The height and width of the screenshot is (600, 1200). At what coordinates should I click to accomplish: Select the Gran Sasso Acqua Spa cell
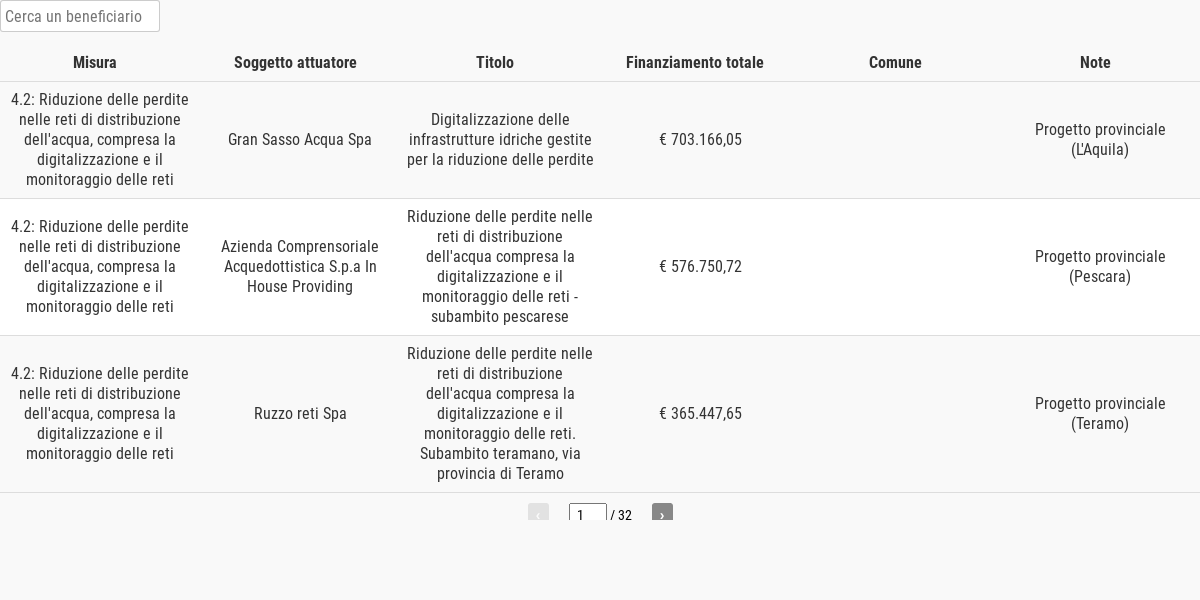click(300, 139)
